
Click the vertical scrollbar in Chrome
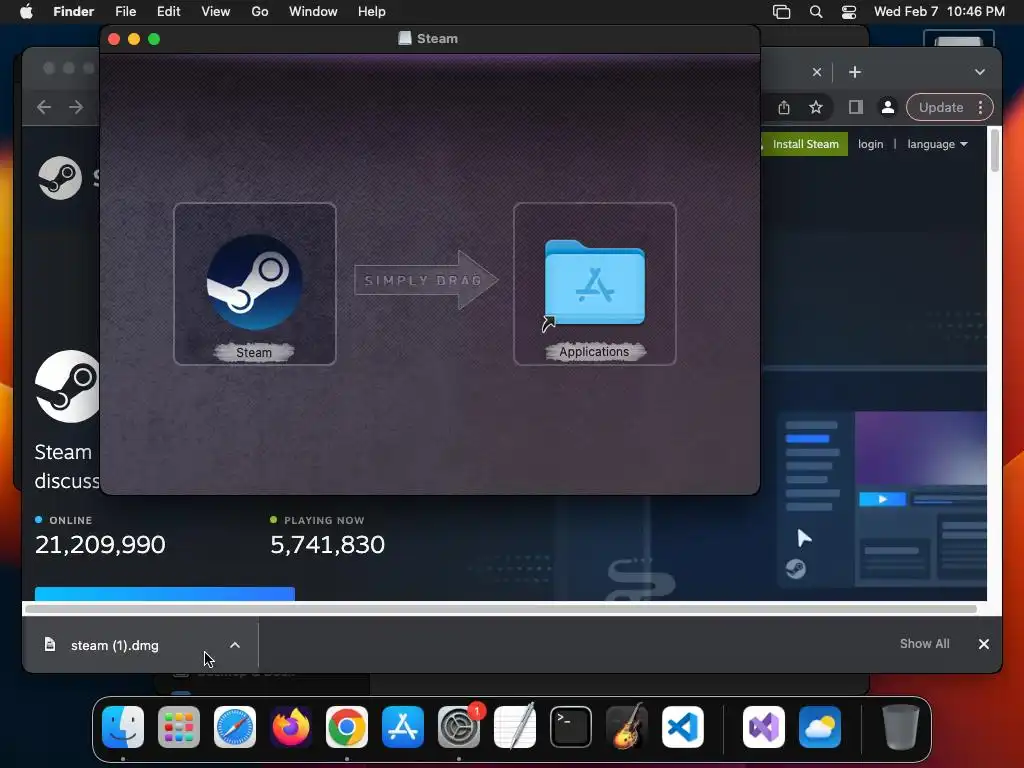(995, 150)
